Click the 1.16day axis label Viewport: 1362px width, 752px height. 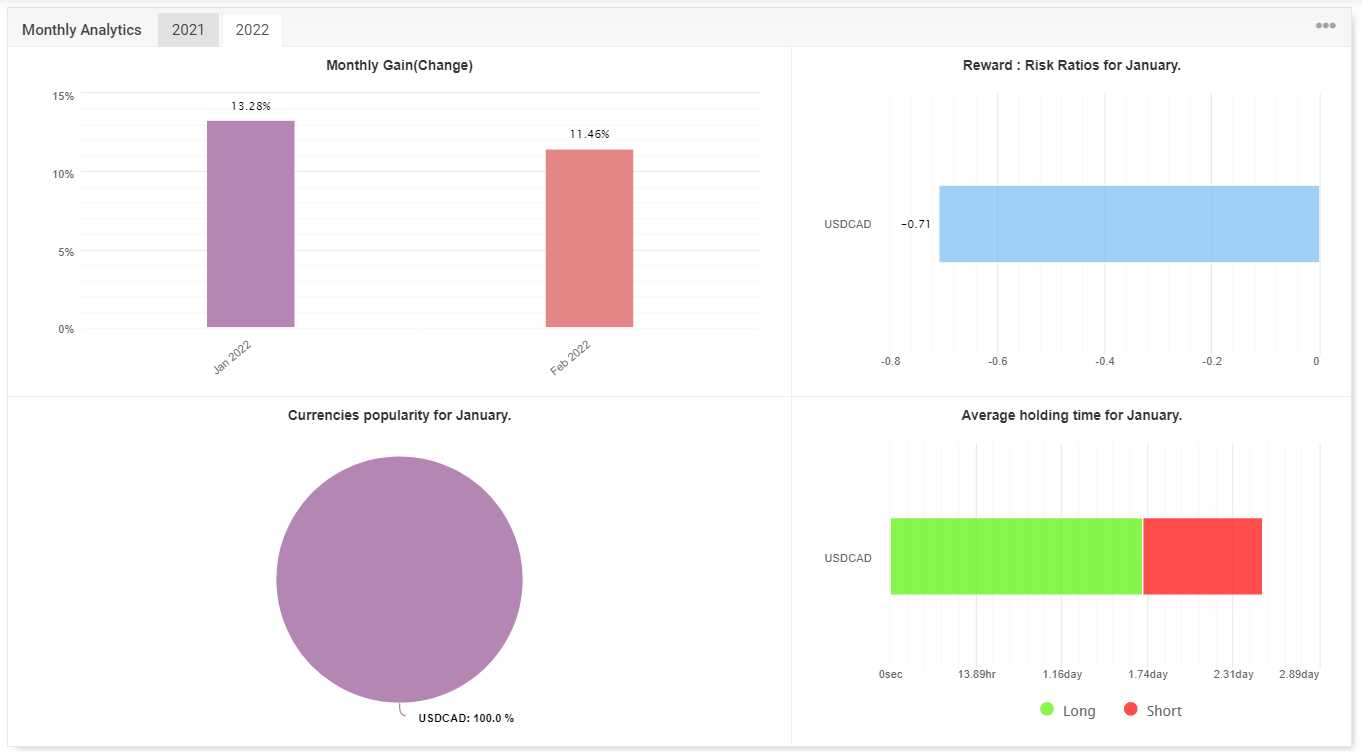tap(1062, 675)
